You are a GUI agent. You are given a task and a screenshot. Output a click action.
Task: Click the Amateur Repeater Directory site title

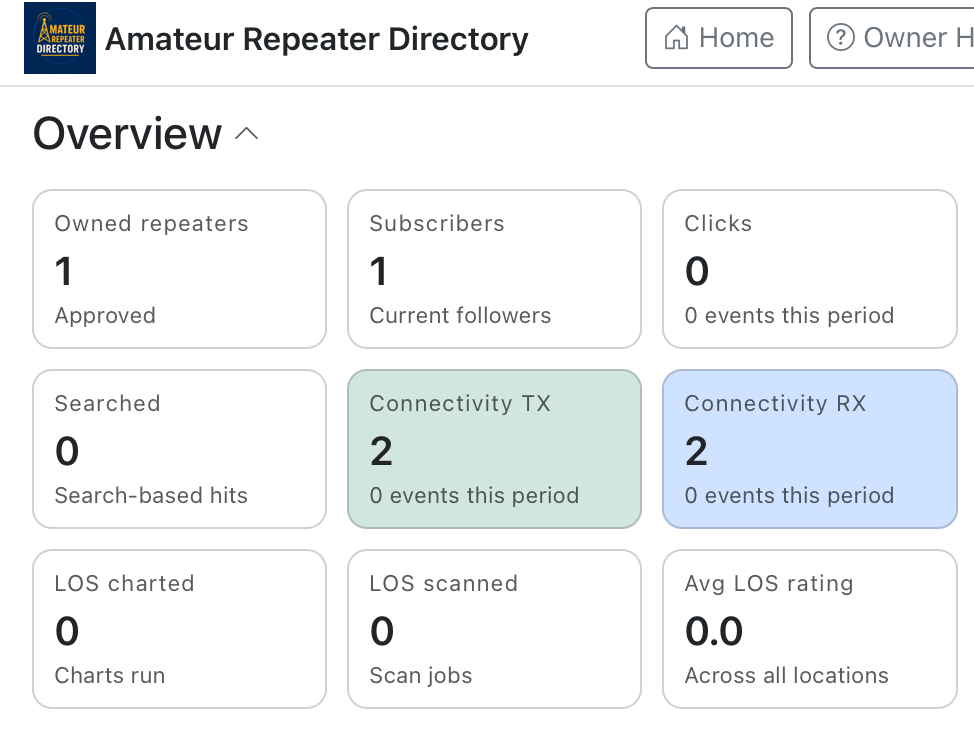pyautogui.click(x=316, y=39)
